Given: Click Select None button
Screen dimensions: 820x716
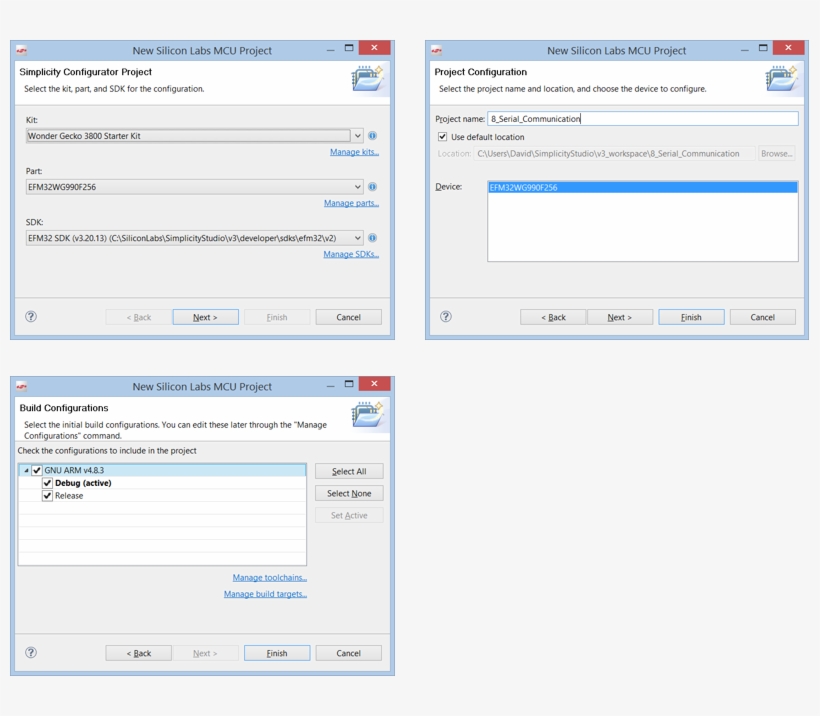Looking at the screenshot, I should pos(349,493).
